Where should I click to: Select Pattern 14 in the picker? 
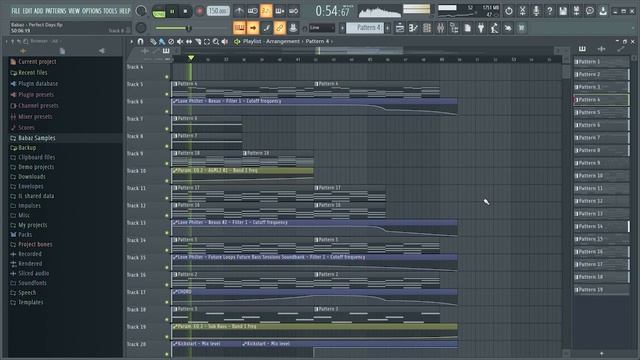[601, 226]
